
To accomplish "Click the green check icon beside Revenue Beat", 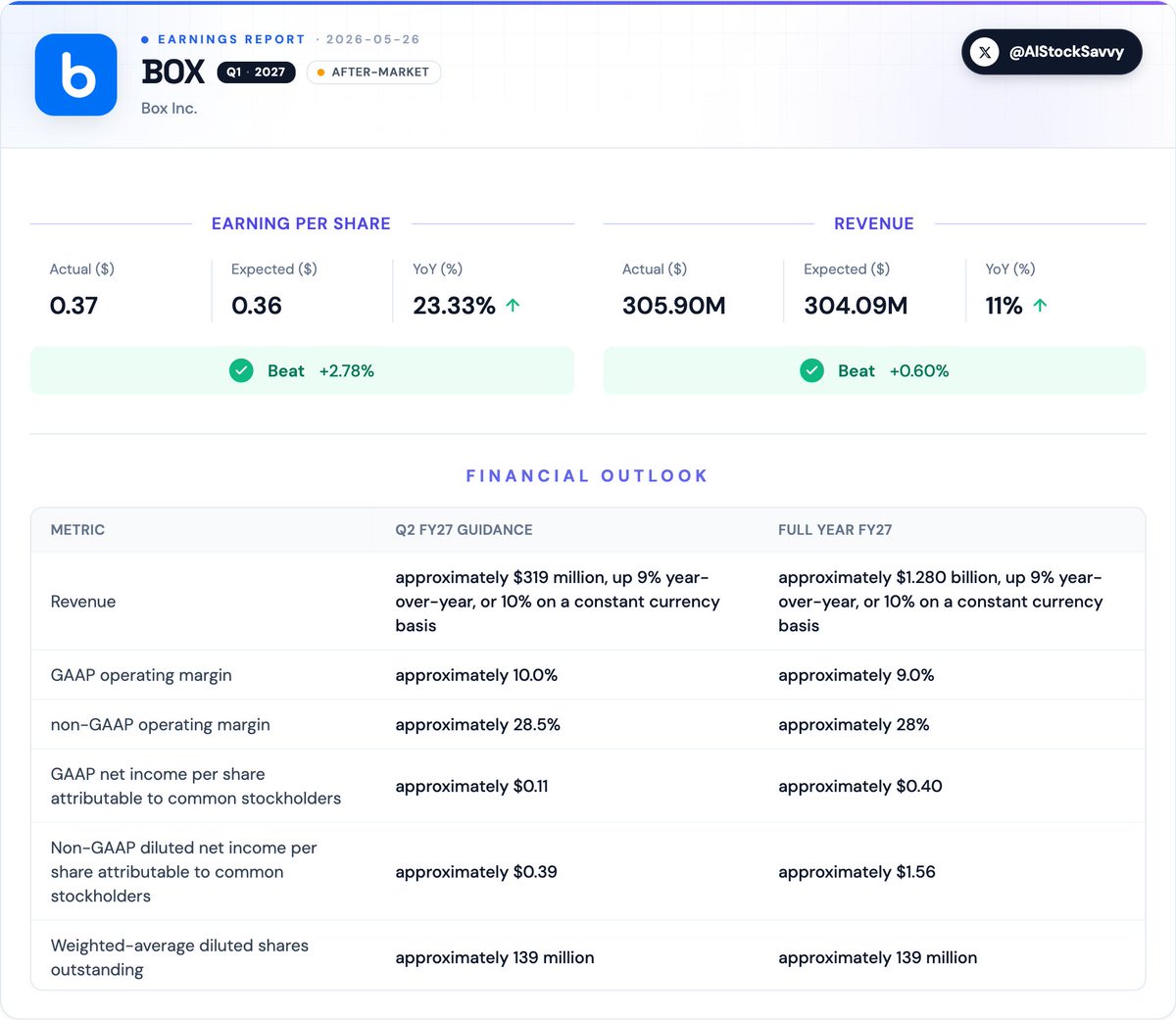I will tap(811, 370).
